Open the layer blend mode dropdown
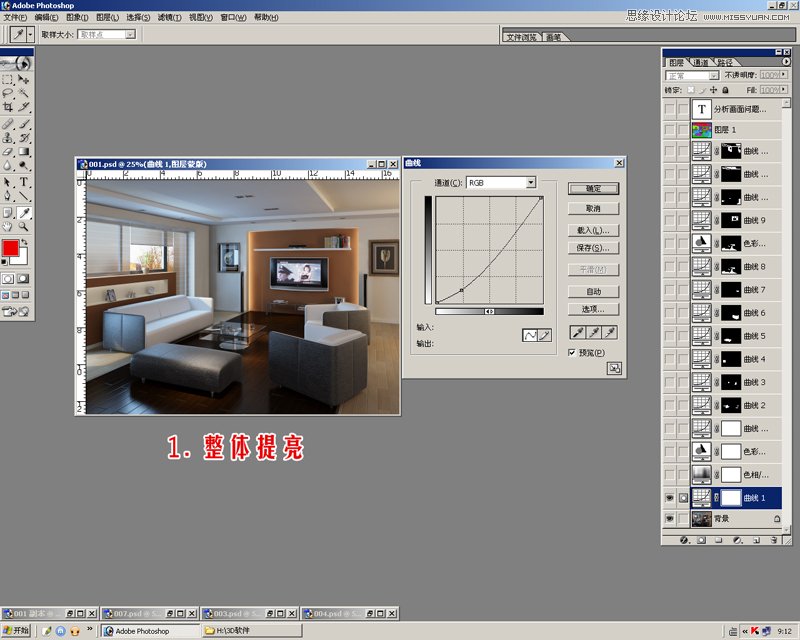 (x=714, y=76)
